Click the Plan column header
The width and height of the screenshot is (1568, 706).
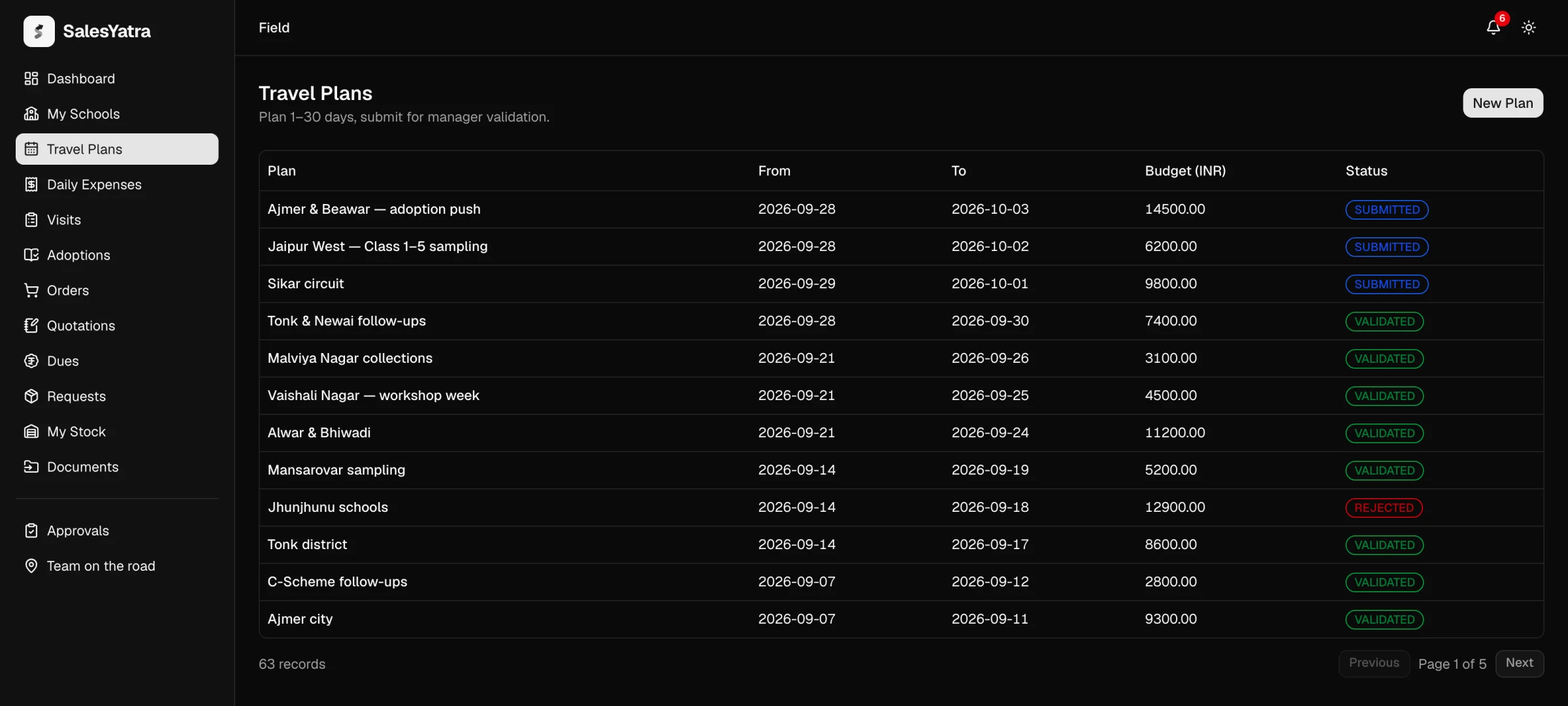click(x=282, y=171)
